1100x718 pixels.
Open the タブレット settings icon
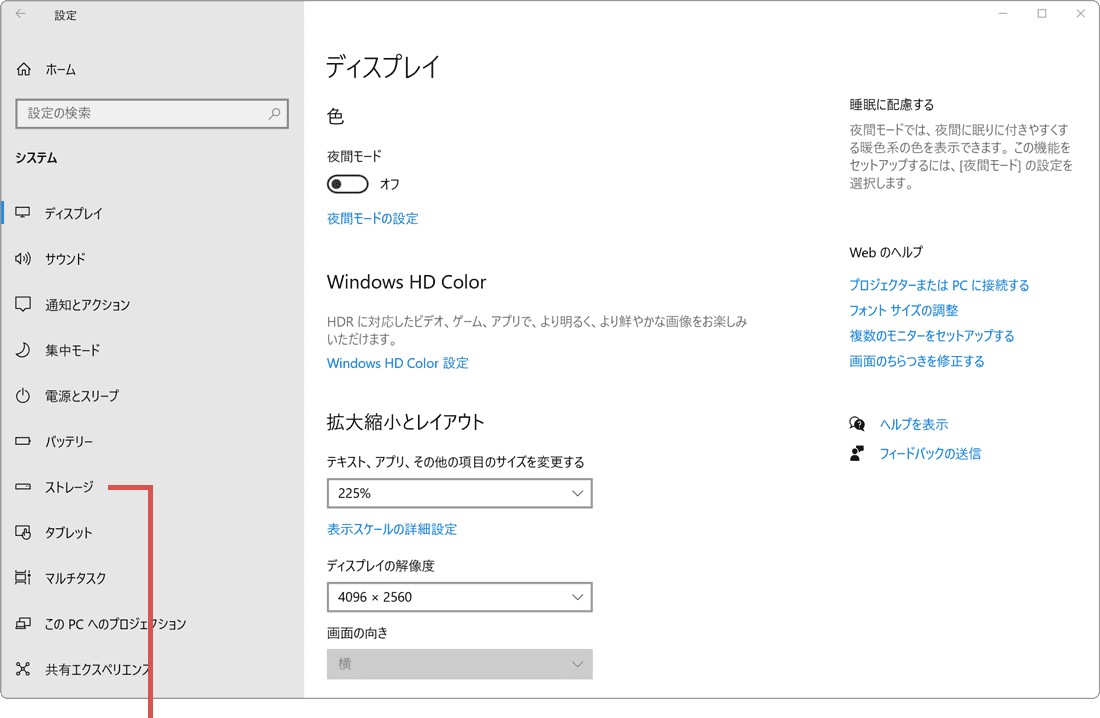(x=23, y=532)
